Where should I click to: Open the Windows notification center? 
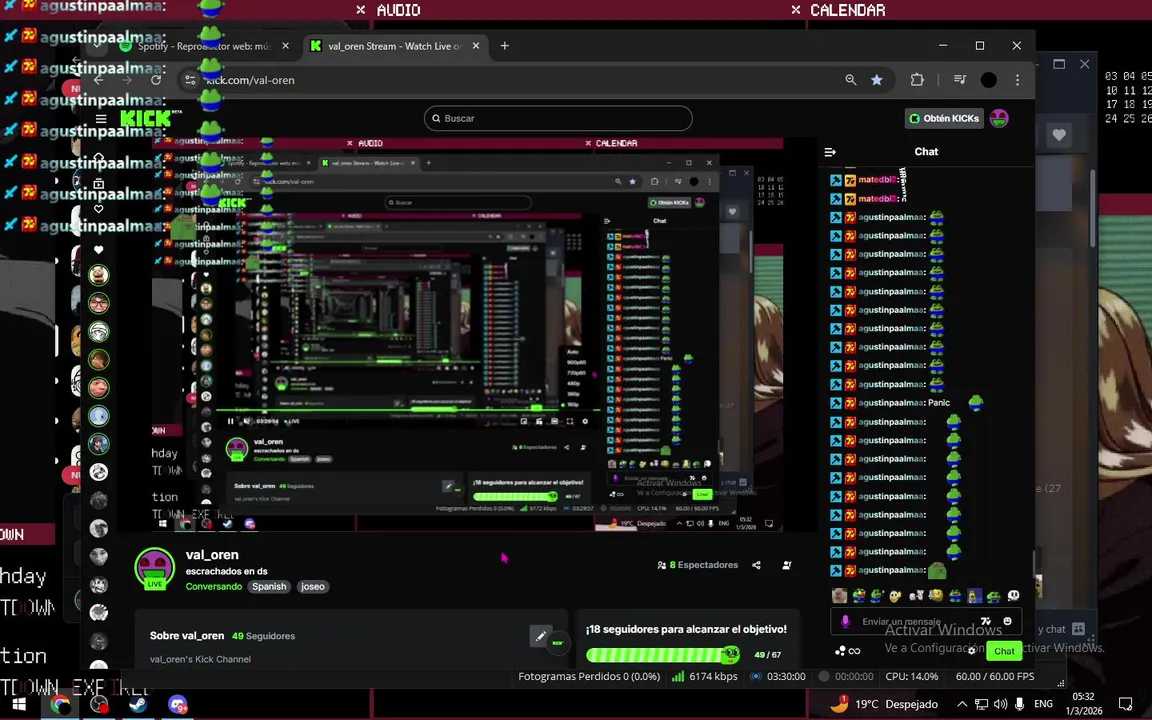pos(1126,705)
